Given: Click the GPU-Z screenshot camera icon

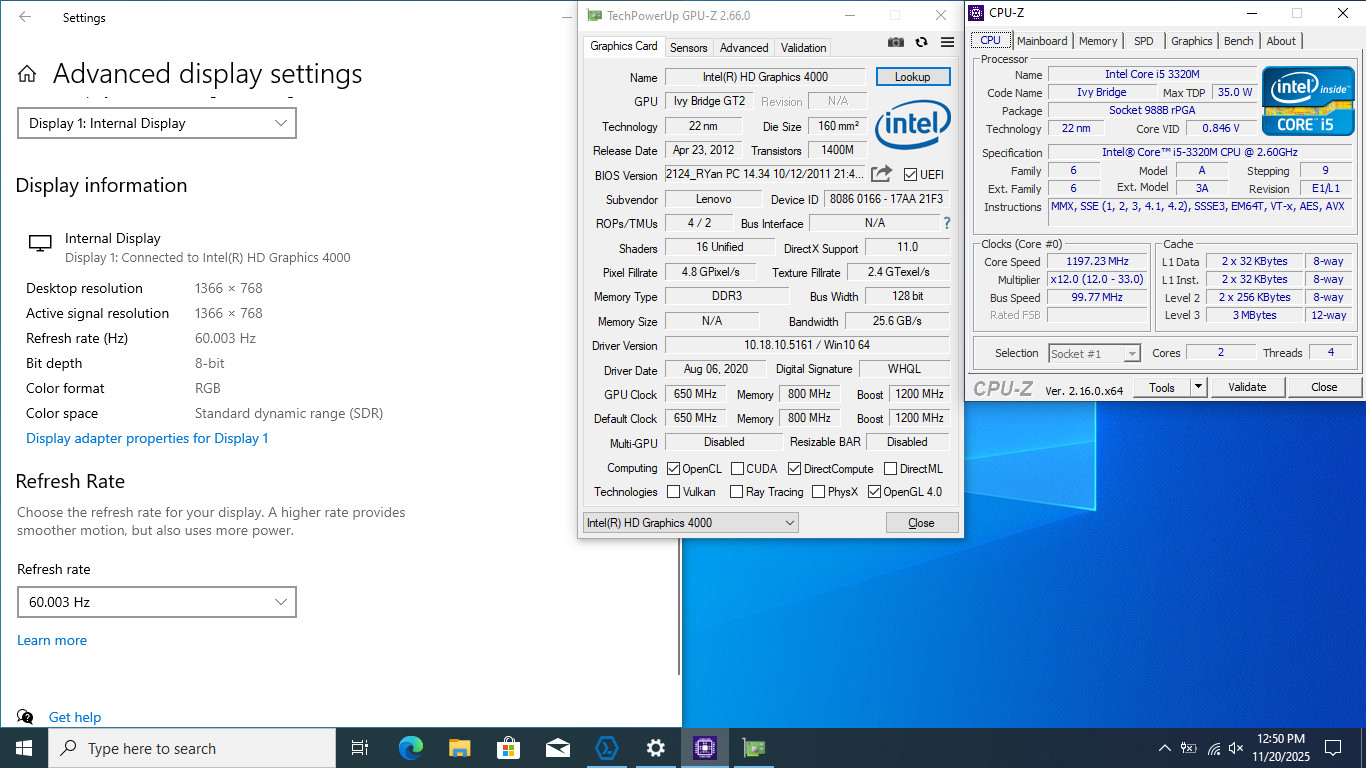Looking at the screenshot, I should click(x=896, y=42).
